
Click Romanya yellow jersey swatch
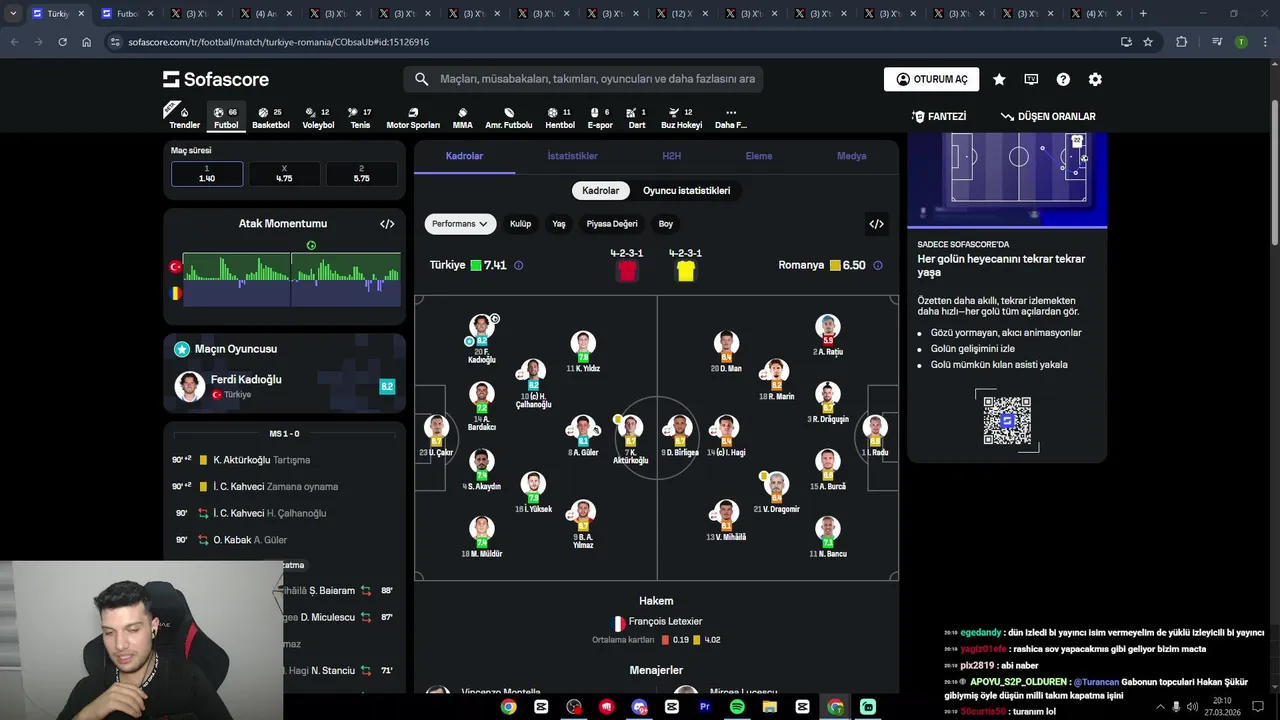pyautogui.click(x=685, y=271)
